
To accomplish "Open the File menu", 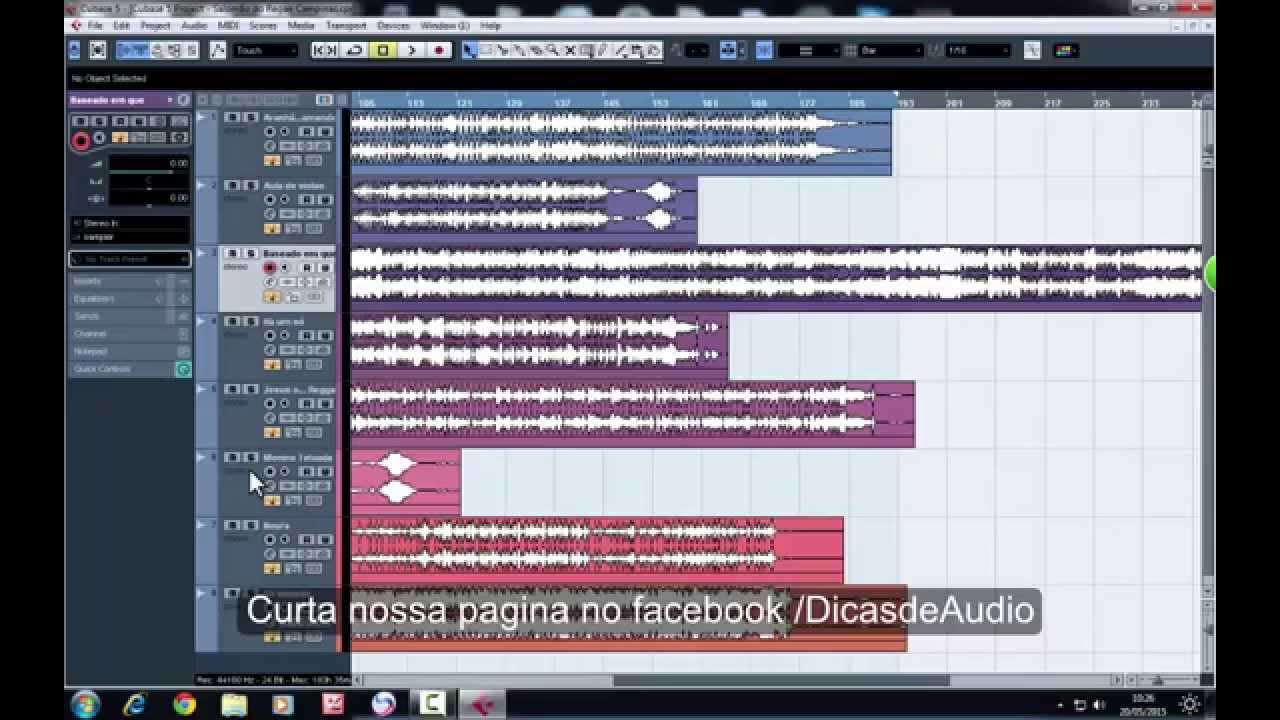I will [95, 25].
